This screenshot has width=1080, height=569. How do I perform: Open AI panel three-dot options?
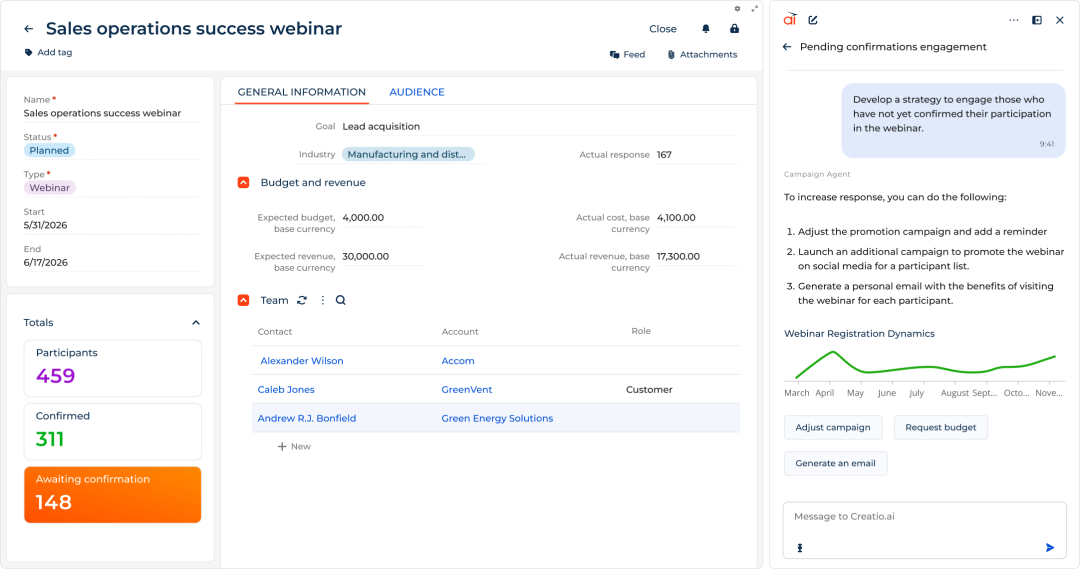coord(1013,20)
